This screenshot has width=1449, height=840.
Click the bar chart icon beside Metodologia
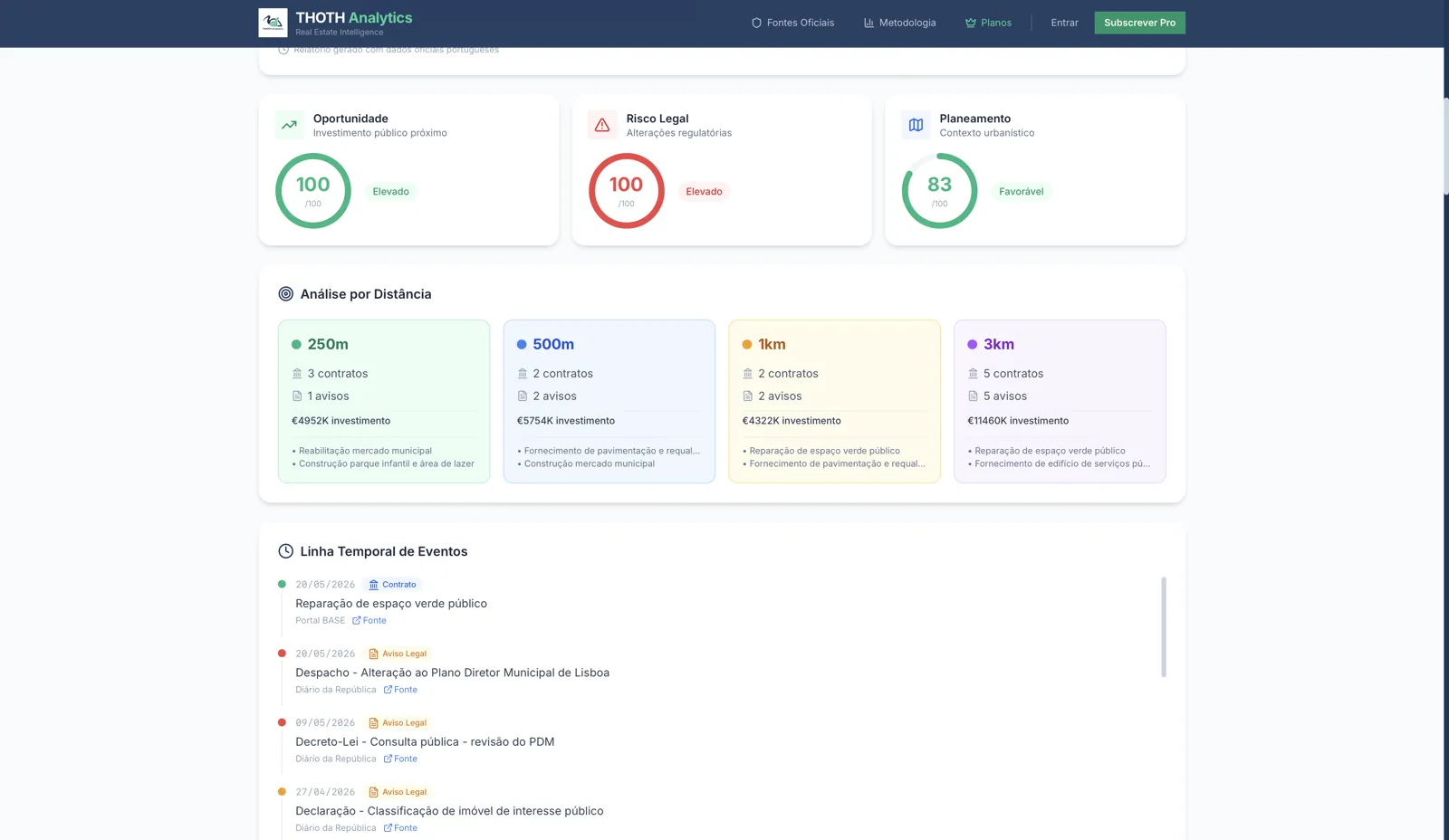868,23
